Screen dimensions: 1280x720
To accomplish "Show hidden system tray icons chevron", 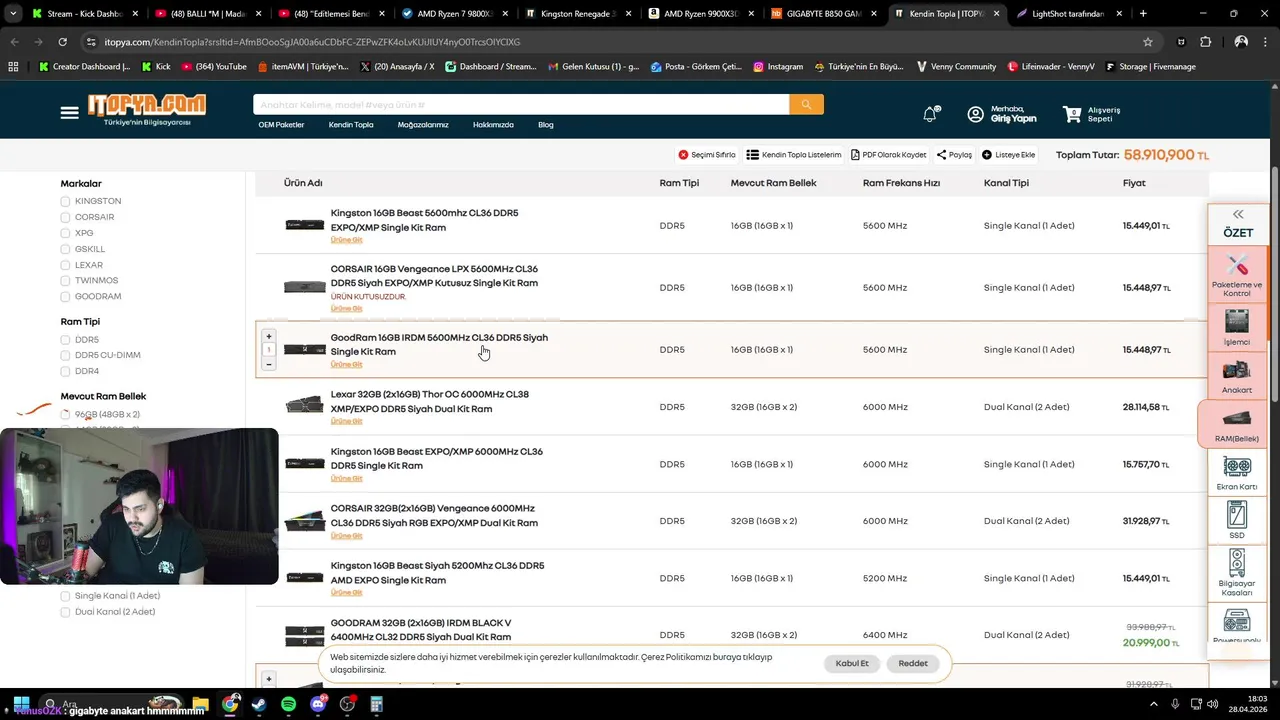I will 1155,704.
